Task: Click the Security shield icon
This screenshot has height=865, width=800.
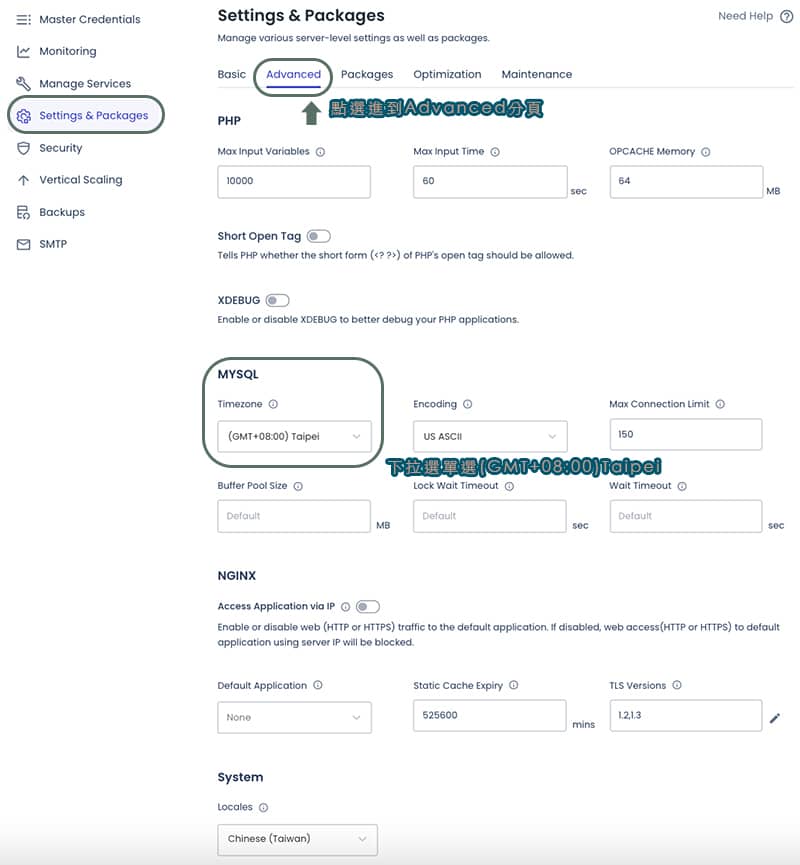Action: coord(23,148)
